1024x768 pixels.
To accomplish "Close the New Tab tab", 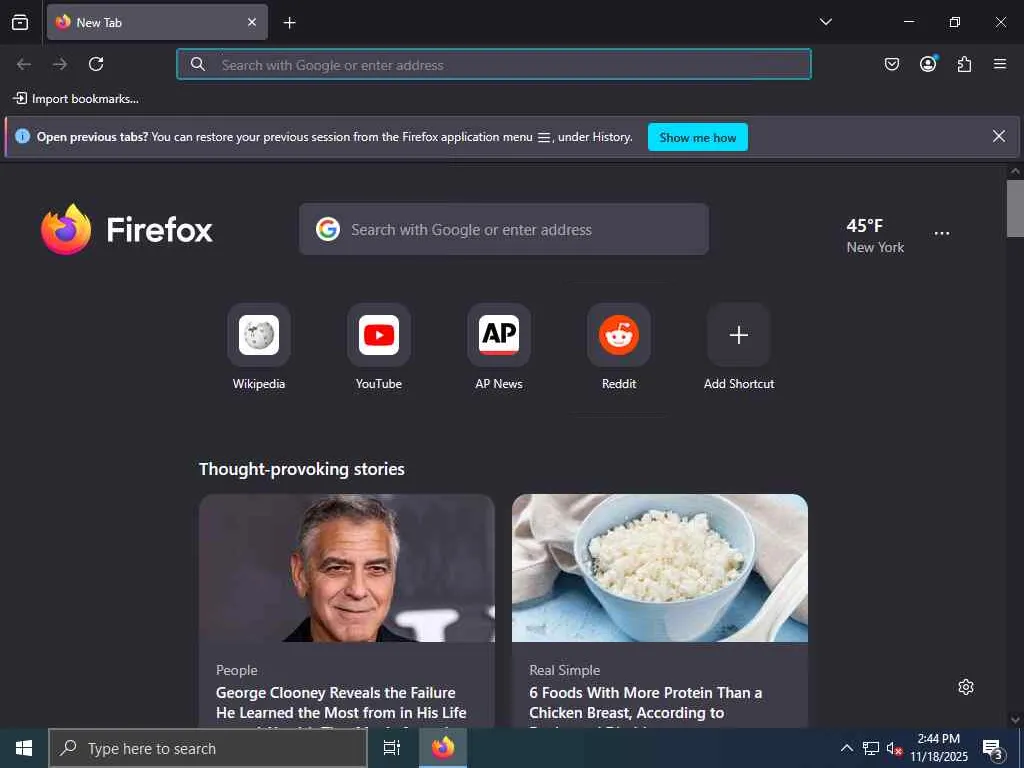I will [x=252, y=22].
